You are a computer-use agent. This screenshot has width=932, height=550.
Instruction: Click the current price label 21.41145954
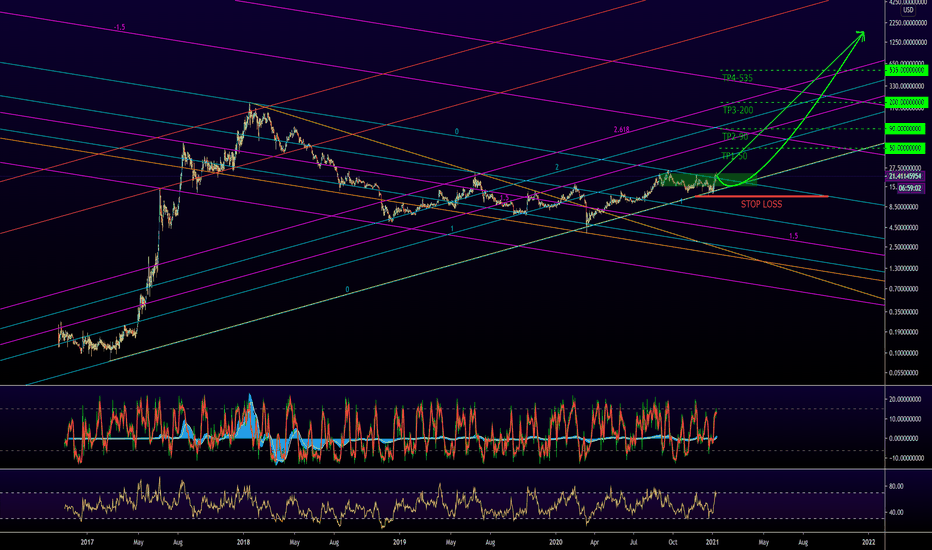click(x=906, y=177)
